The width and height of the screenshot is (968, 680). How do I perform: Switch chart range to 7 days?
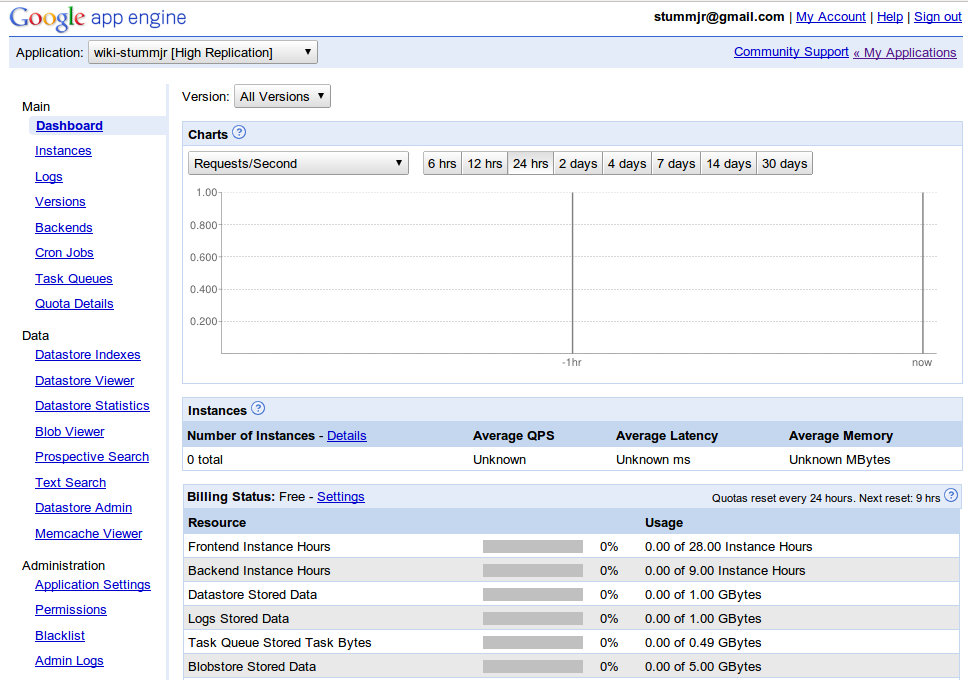click(x=676, y=163)
